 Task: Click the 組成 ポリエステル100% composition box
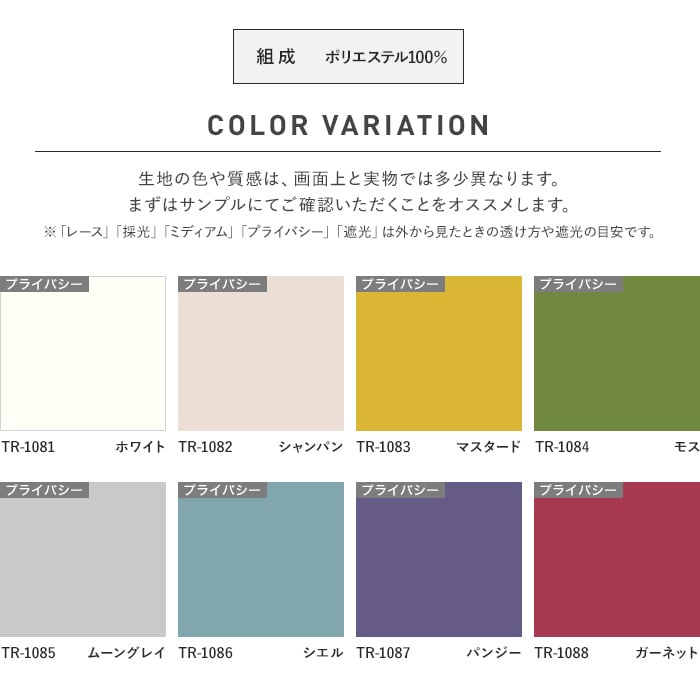click(348, 57)
